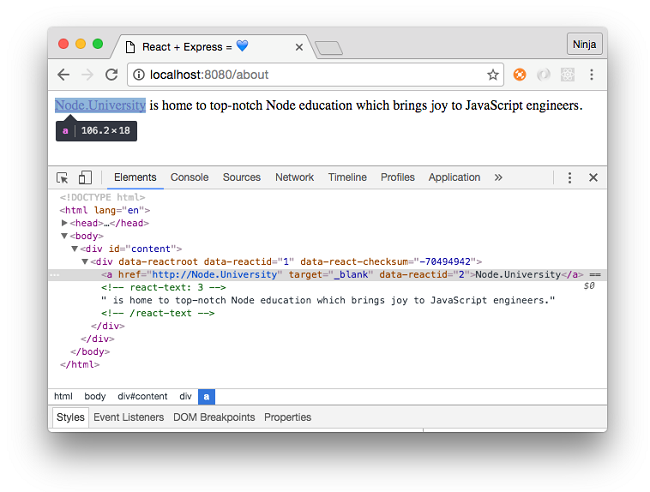Image resolution: width=650 pixels, height=492 pixels.
Task: Click the body breadcrumb
Action: click(95, 397)
